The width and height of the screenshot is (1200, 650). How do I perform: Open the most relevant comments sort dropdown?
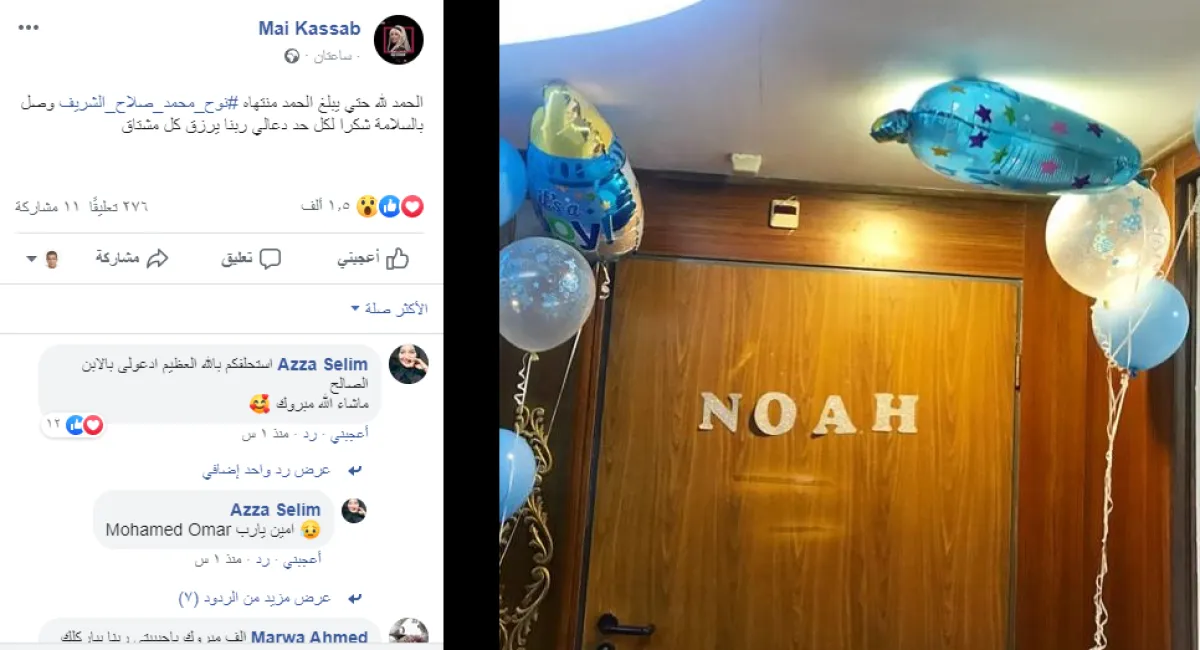tap(389, 309)
